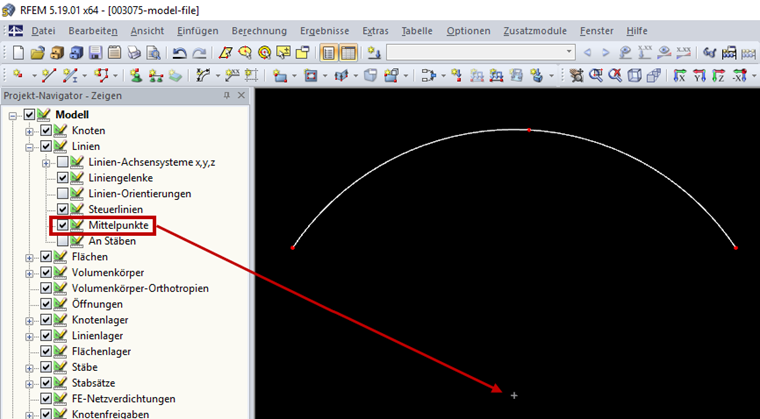760x419 pixels.
Task: Select the new node tool
Action: pyautogui.click(x=18, y=75)
